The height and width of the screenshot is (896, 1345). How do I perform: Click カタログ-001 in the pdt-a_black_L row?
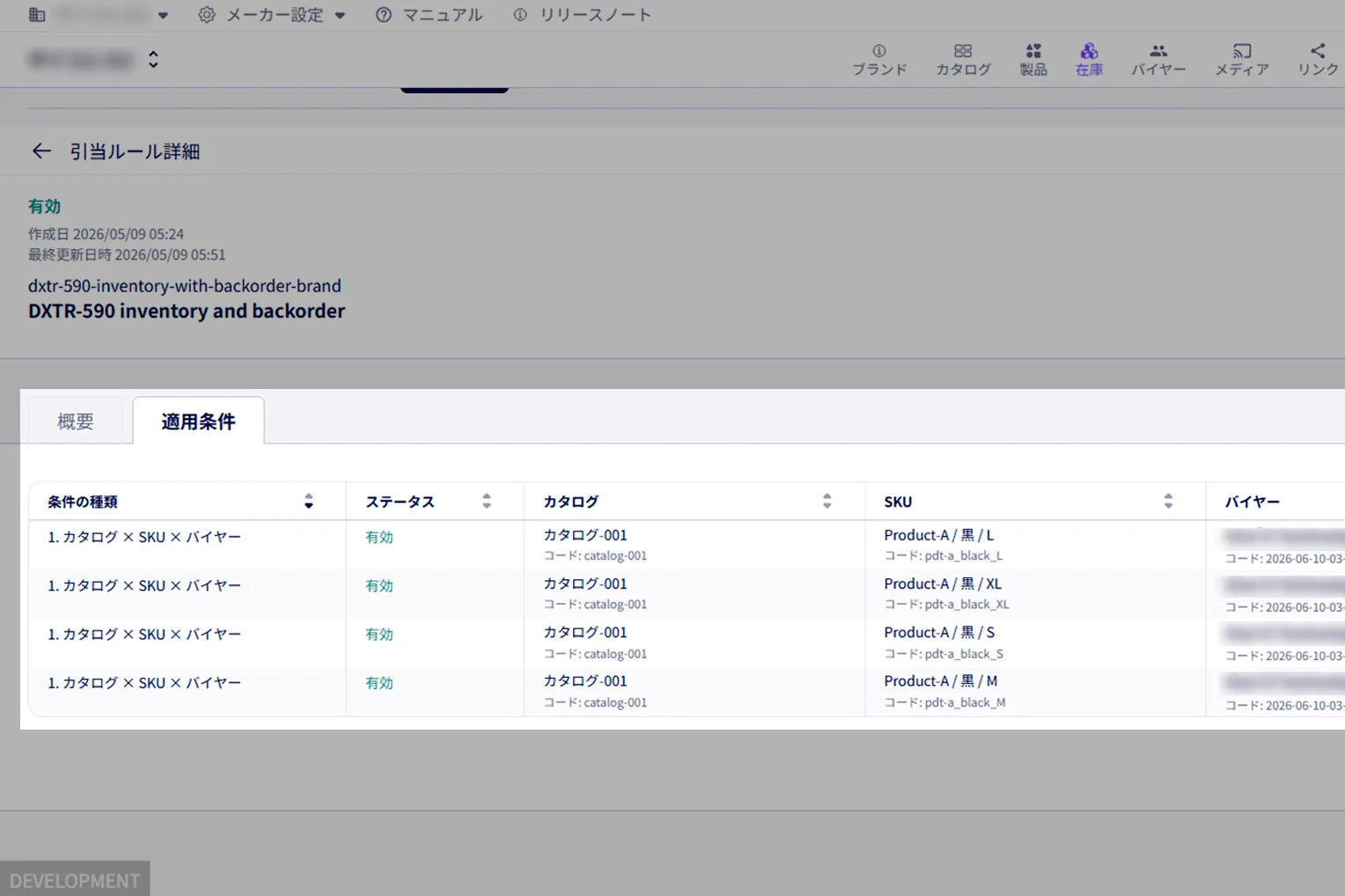pos(585,535)
